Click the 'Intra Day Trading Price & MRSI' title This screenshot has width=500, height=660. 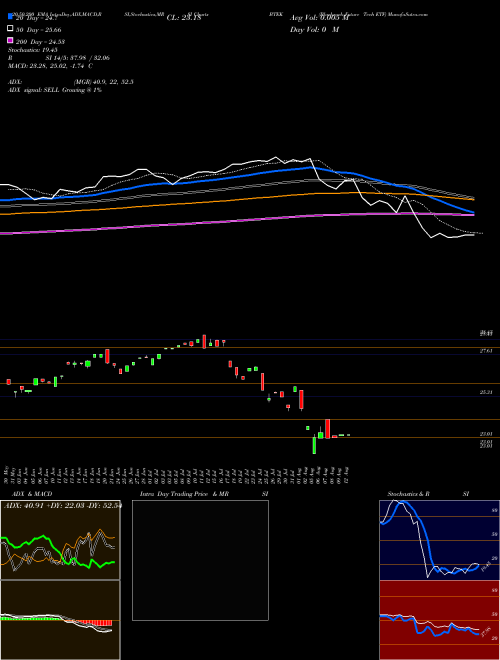(204, 494)
